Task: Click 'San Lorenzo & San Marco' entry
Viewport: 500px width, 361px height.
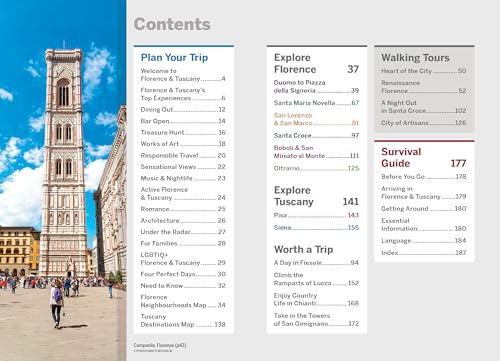Action: tap(316, 119)
